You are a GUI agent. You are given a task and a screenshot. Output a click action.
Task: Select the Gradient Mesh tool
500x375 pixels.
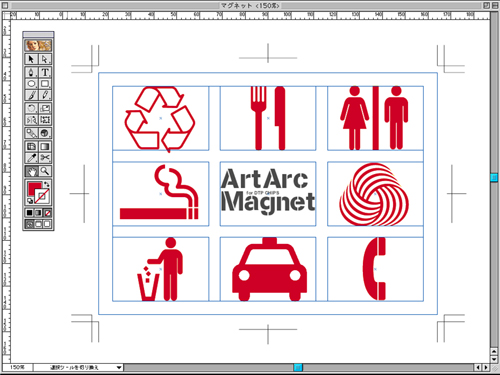click(x=31, y=146)
